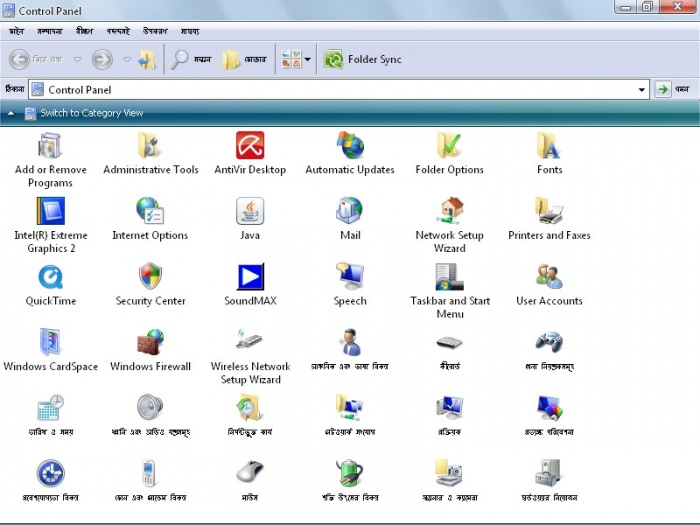Open Internet Options
This screenshot has width=700, height=525.
pos(150,219)
